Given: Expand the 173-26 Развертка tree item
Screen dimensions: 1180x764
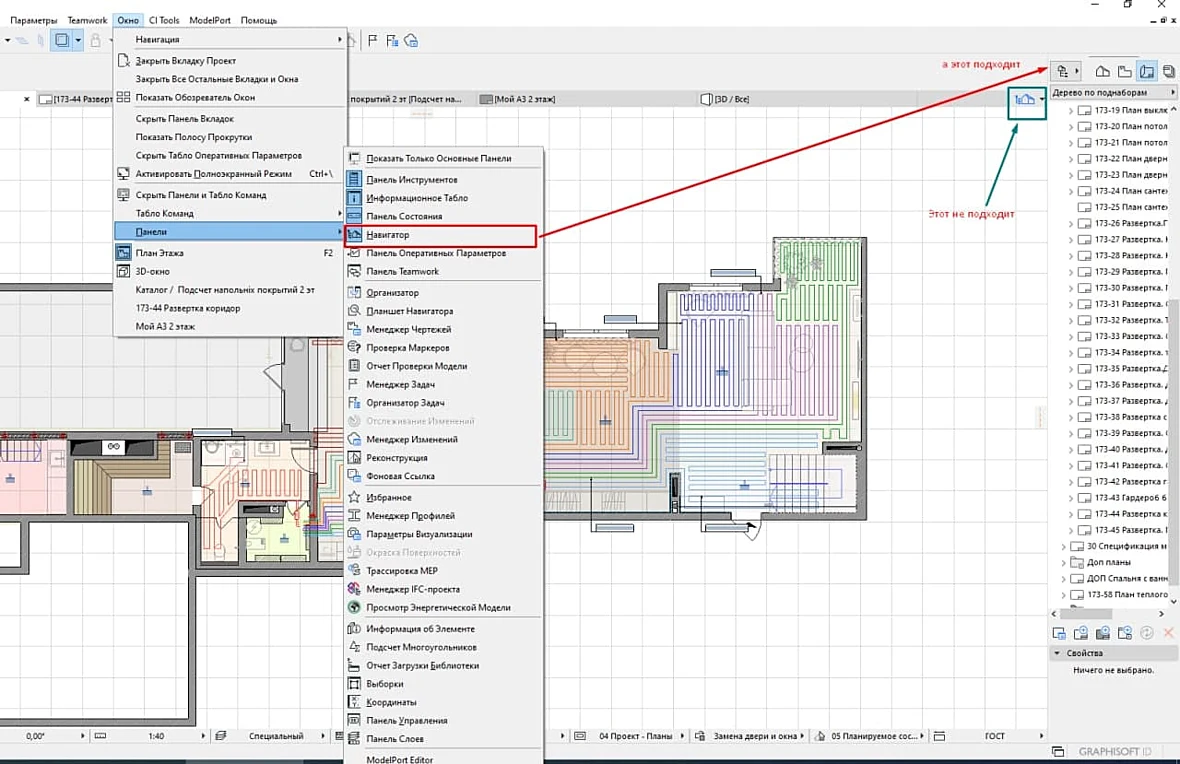Looking at the screenshot, I should [1071, 224].
